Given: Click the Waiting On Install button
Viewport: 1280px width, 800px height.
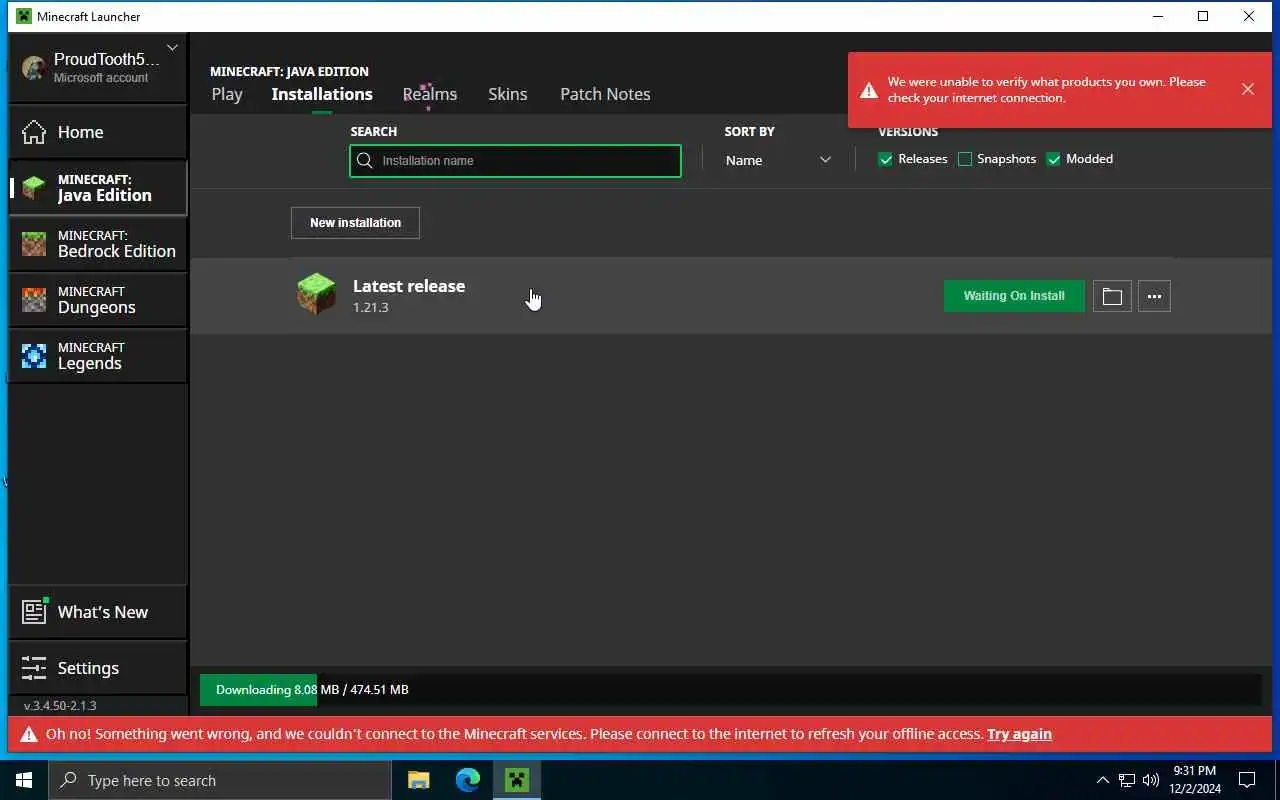Looking at the screenshot, I should pyautogui.click(x=1014, y=296).
